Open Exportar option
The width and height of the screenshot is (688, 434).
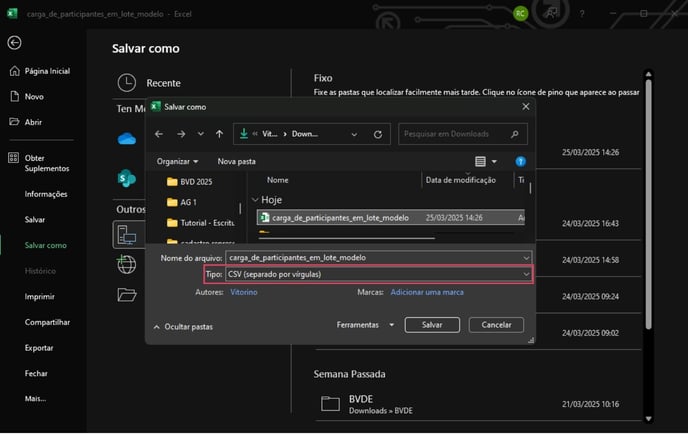pyautogui.click(x=39, y=348)
